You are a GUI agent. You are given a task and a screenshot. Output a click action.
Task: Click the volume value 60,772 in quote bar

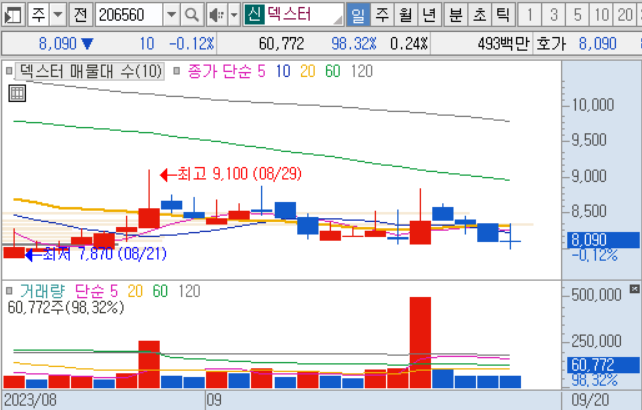[281, 43]
